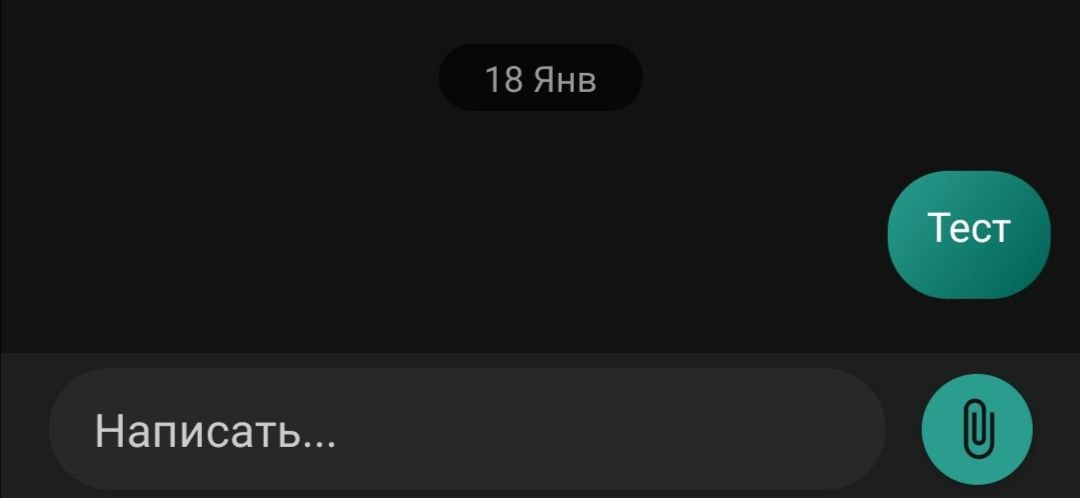The image size is (1080, 498).
Task: Open options for the "Тест" message
Action: click(969, 235)
